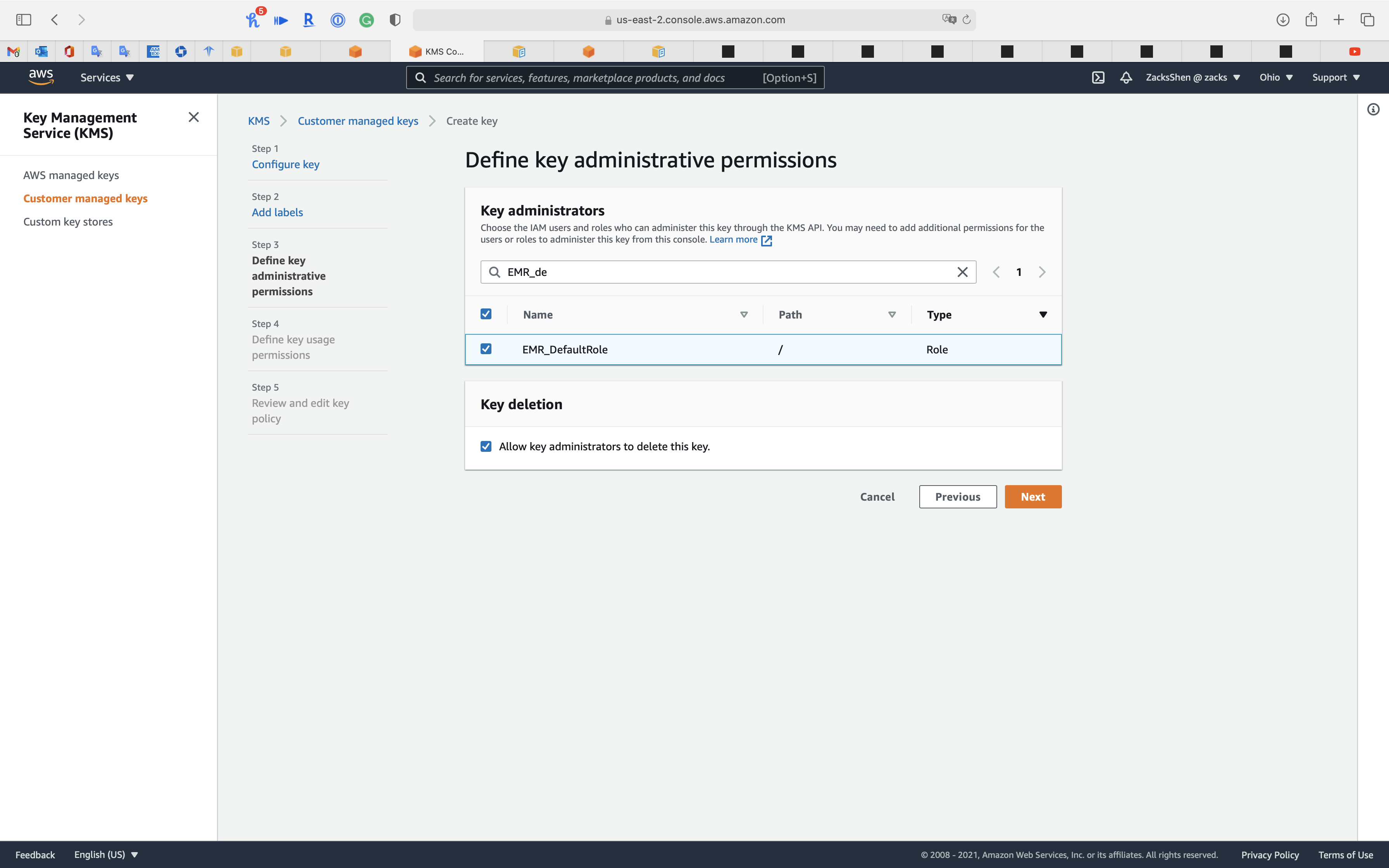Image resolution: width=1389 pixels, height=868 pixels.
Task: Click the orange Next button
Action: 1032,496
